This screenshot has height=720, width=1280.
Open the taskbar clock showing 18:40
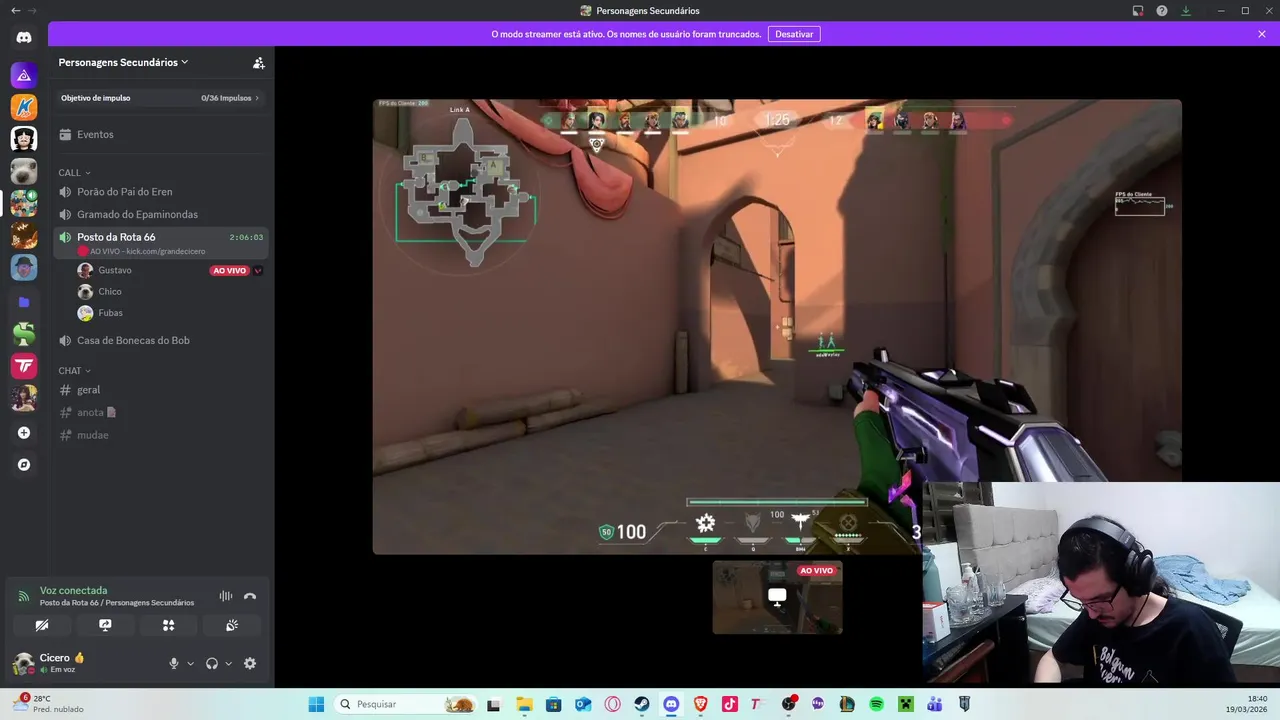[x=1249, y=704]
